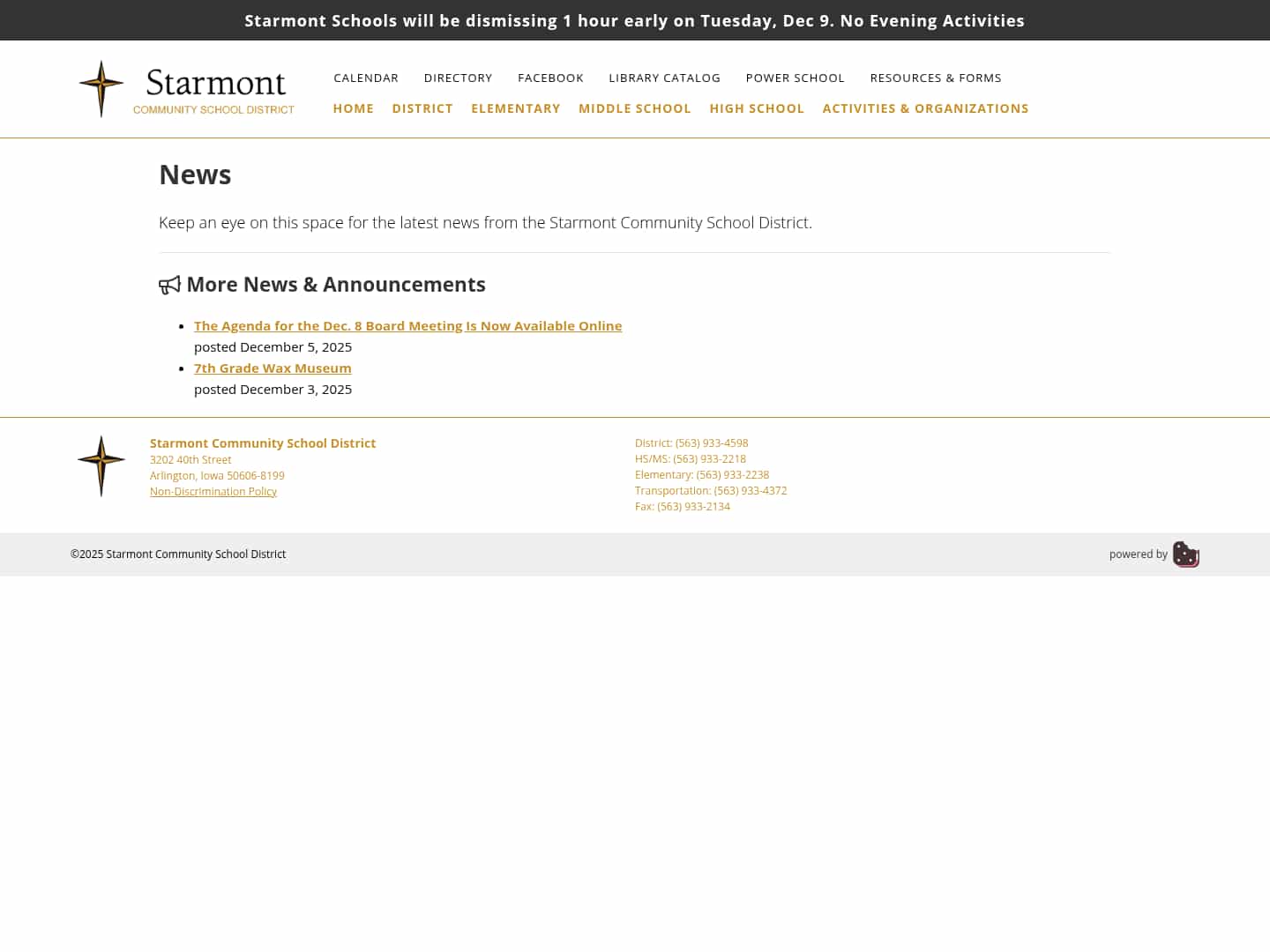Navigate to HOME
The width and height of the screenshot is (1270, 952).
point(353,108)
